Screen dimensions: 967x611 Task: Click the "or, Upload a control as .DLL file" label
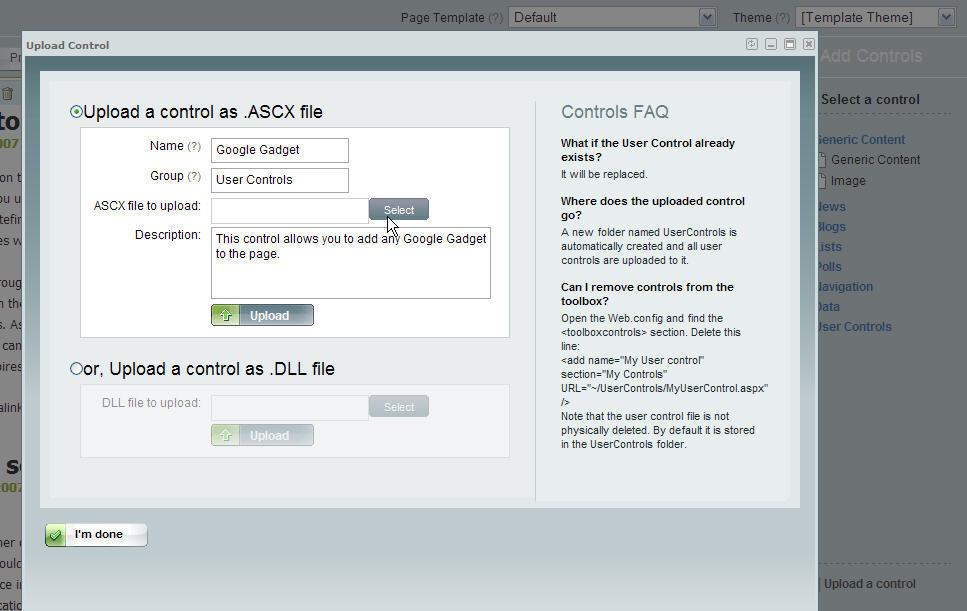(x=208, y=369)
